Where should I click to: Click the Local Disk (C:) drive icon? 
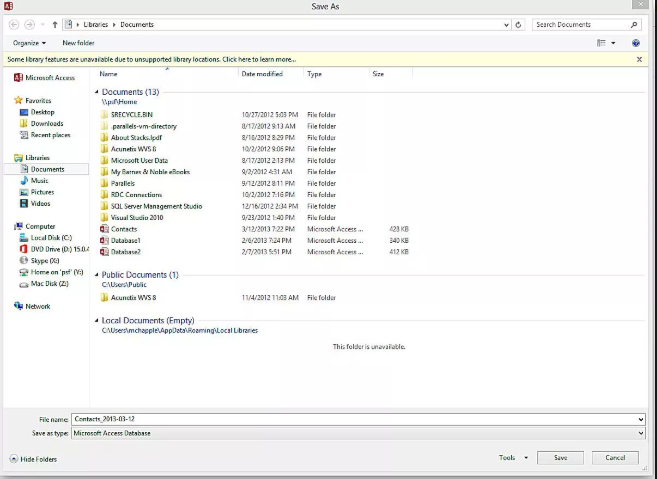[24, 238]
